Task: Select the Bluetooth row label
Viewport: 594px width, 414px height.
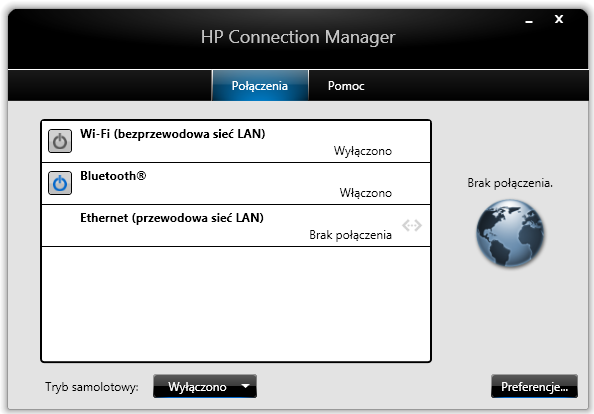Action: pos(113,176)
